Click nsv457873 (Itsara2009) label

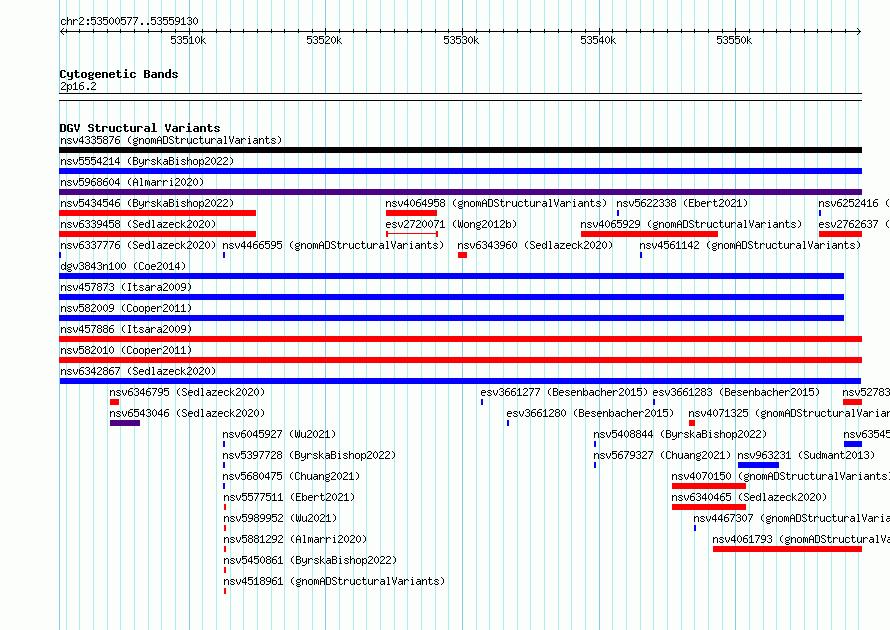click(126, 287)
